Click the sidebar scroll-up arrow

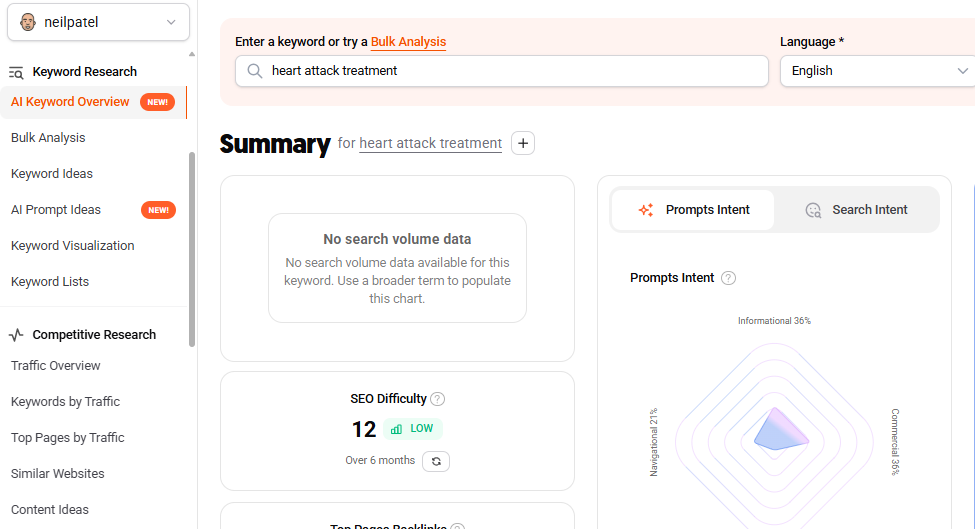click(x=192, y=55)
